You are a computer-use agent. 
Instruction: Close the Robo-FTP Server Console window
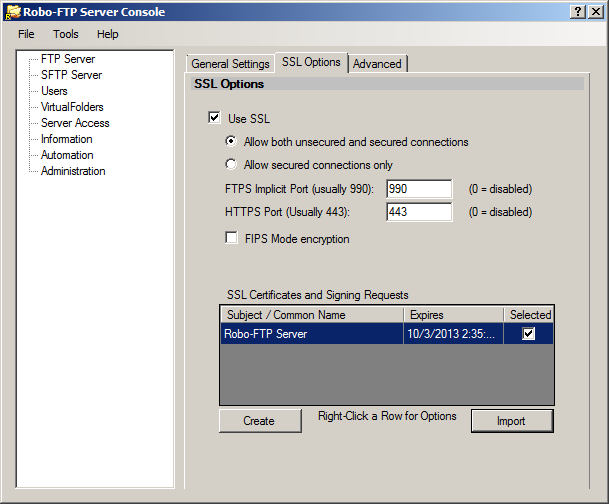[595, 12]
